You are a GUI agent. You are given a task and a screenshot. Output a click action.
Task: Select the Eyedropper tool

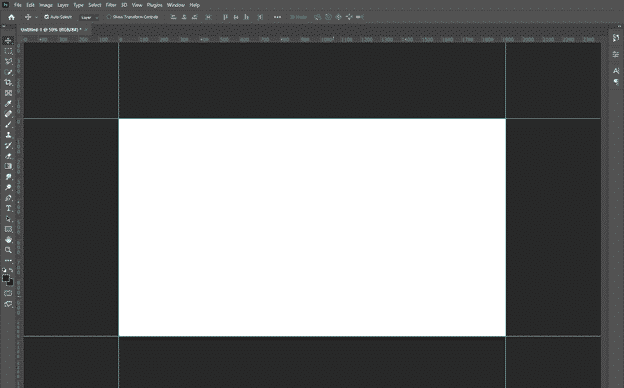(x=8, y=103)
